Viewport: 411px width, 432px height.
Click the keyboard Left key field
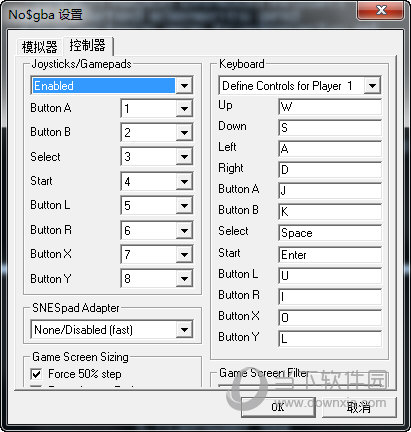pos(330,149)
